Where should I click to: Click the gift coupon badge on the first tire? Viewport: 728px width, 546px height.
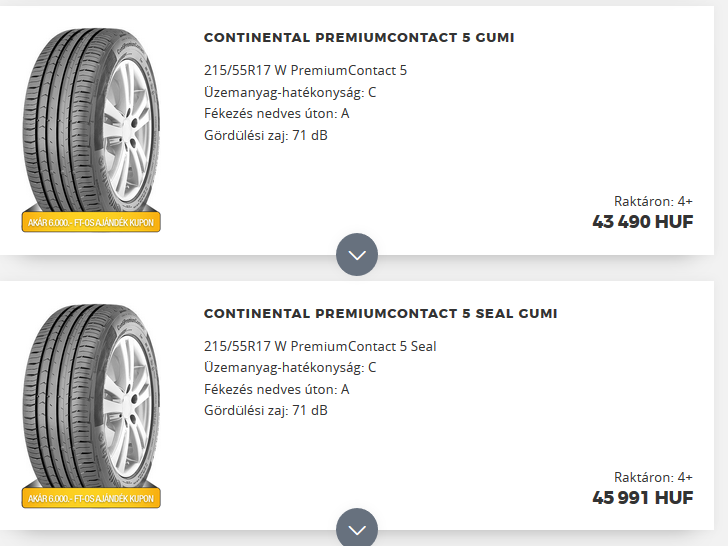91,222
